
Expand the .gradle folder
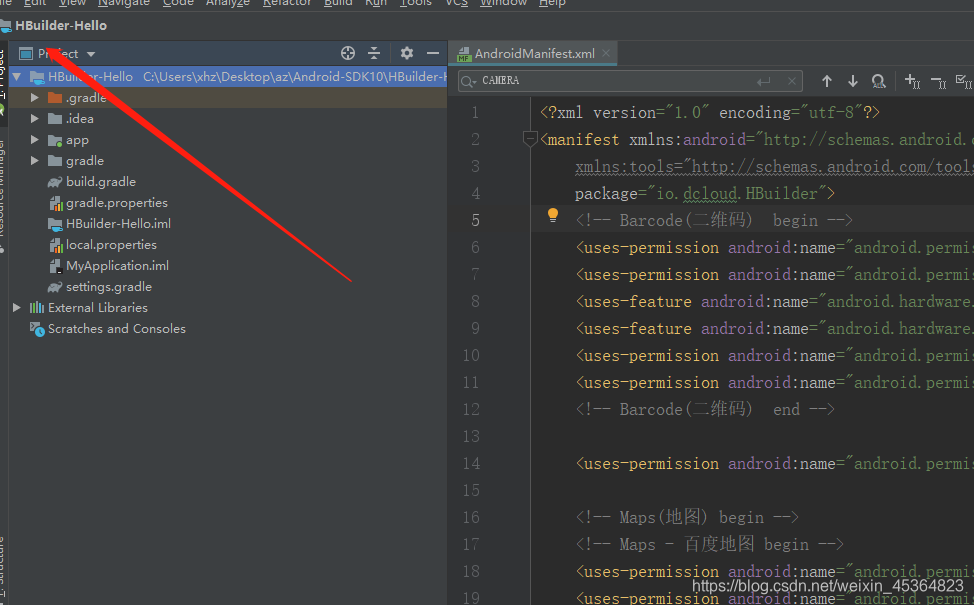35,98
